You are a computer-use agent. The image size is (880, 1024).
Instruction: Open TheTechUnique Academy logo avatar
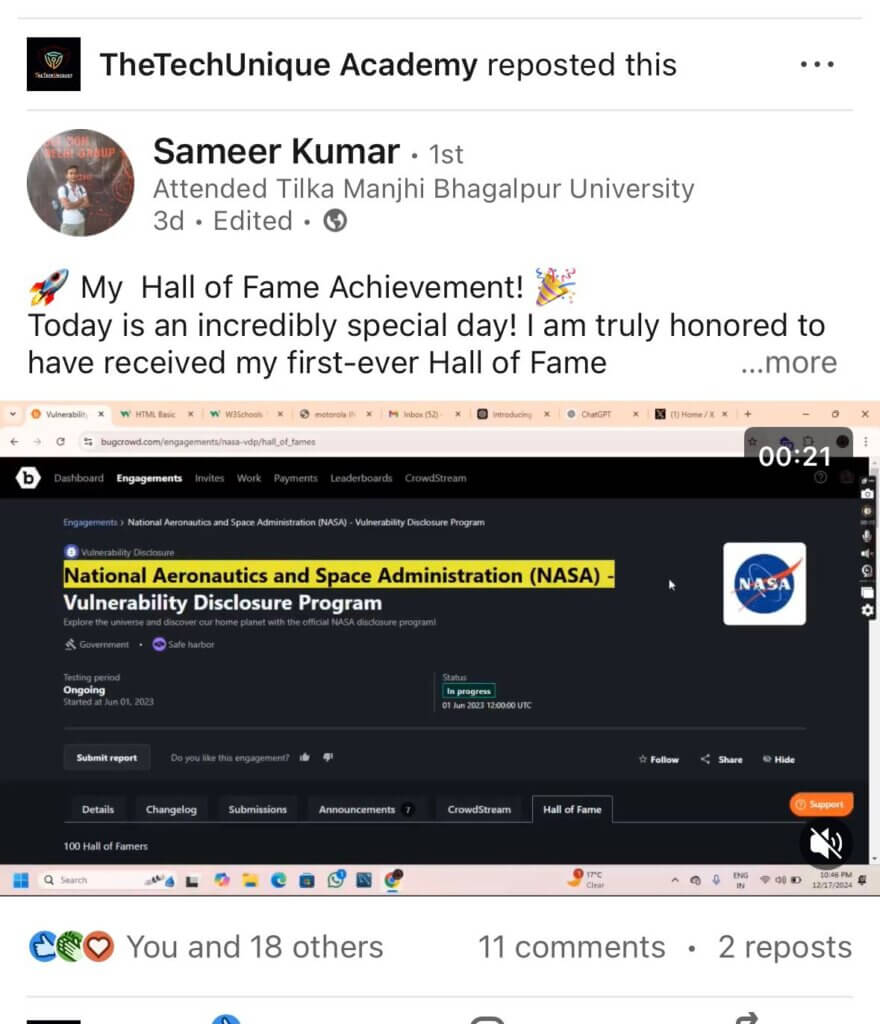[x=53, y=65]
